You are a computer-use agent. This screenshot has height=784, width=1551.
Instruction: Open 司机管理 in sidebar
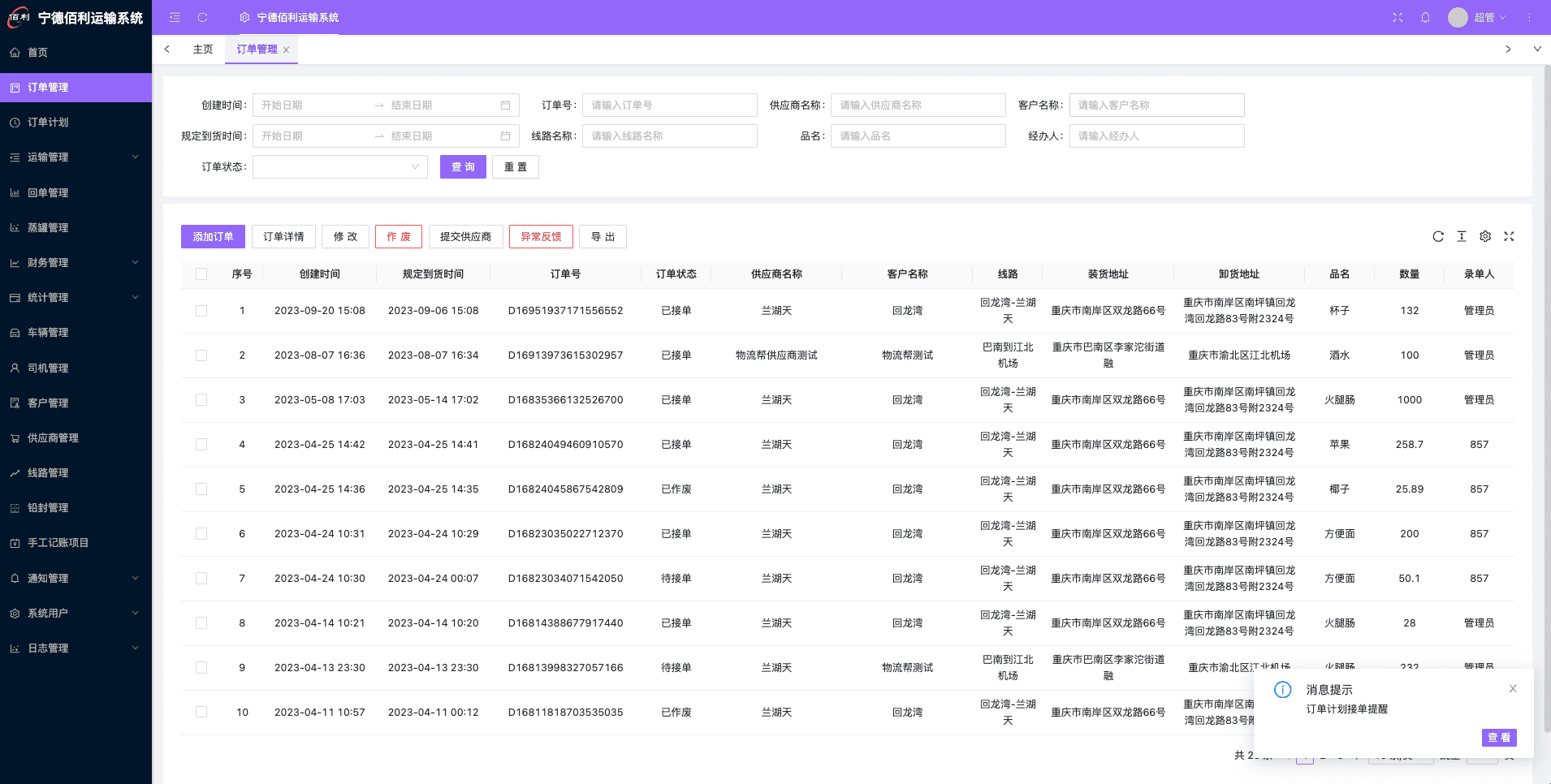tap(76, 368)
